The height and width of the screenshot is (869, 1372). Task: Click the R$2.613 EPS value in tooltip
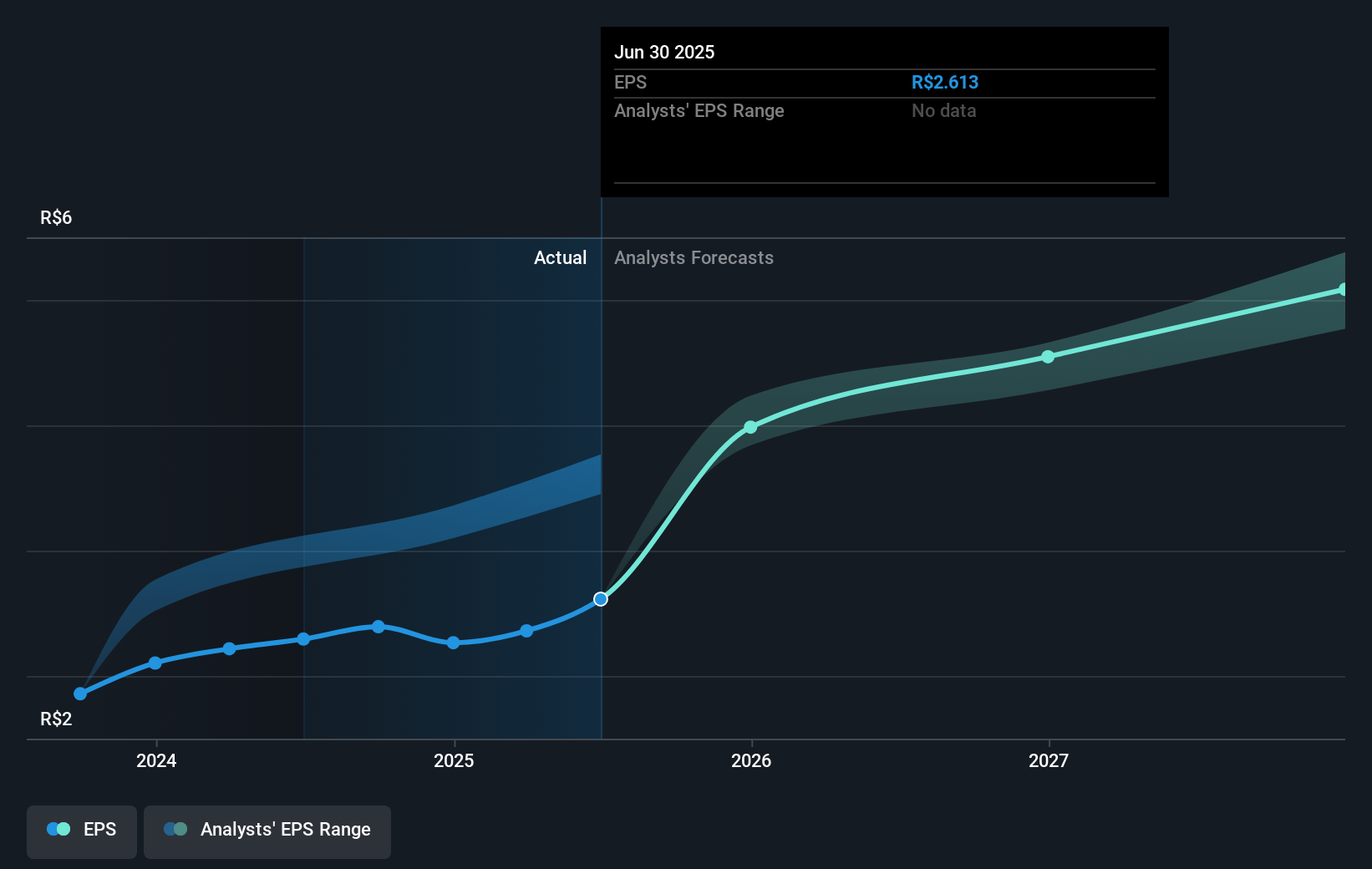(944, 82)
